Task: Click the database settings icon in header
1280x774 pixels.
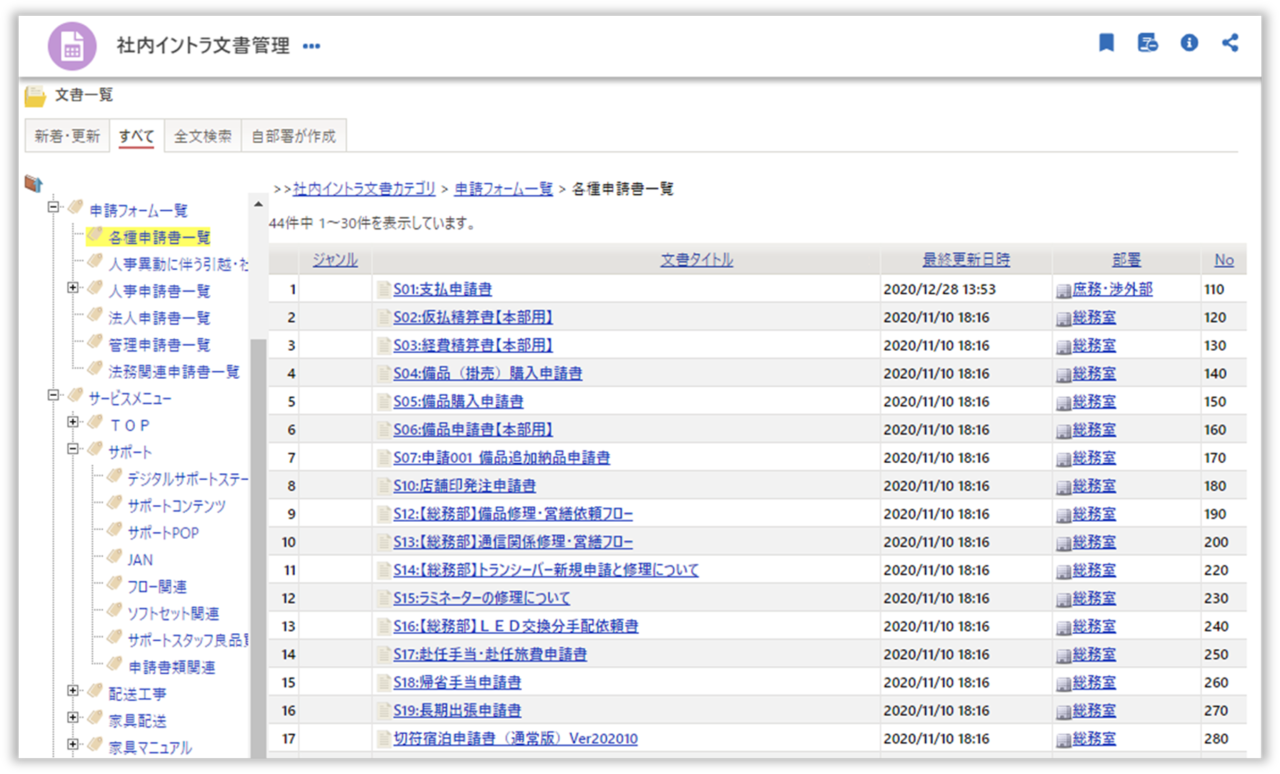Action: coord(1147,43)
